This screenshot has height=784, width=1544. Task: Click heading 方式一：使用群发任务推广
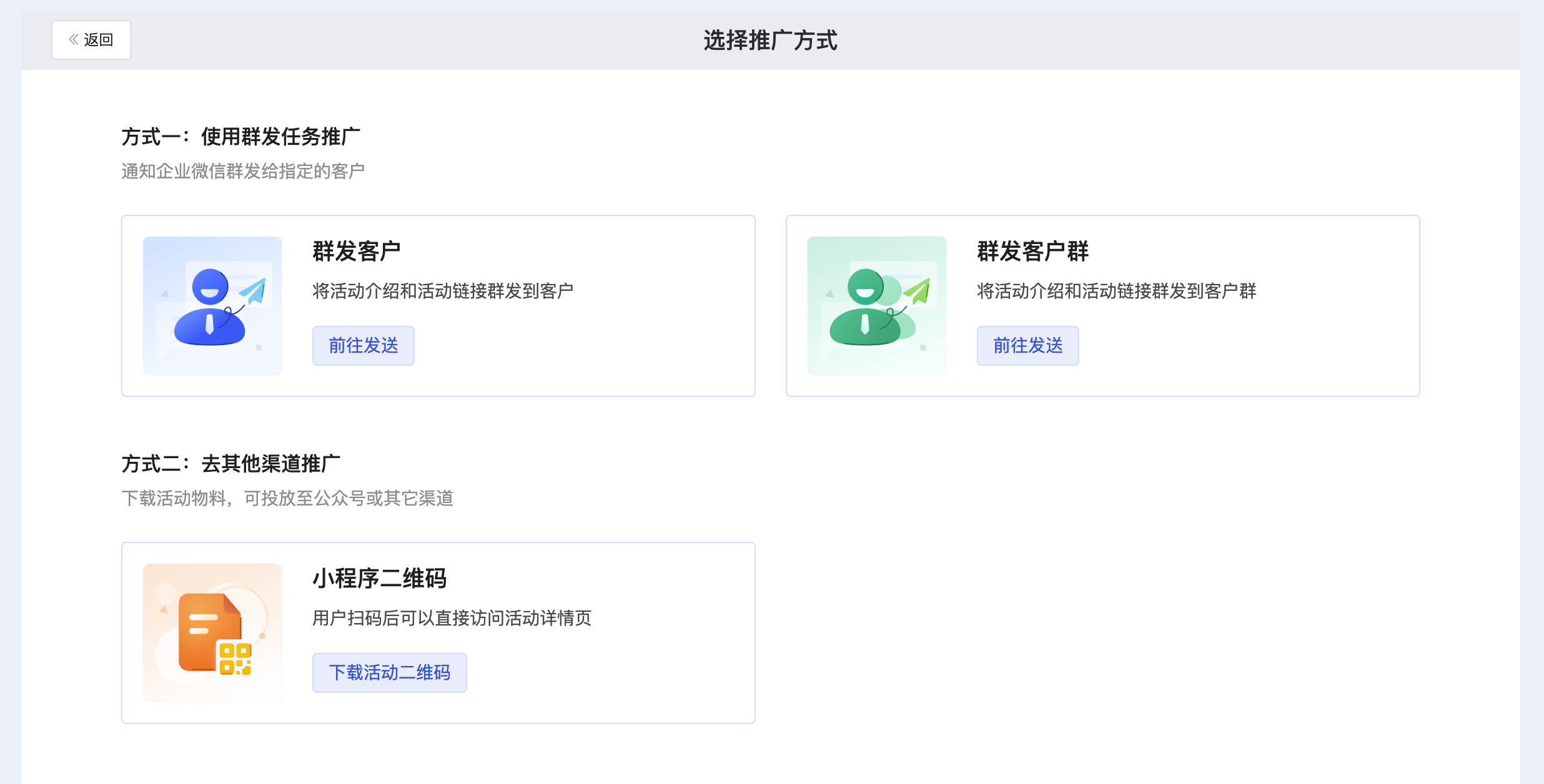241,137
